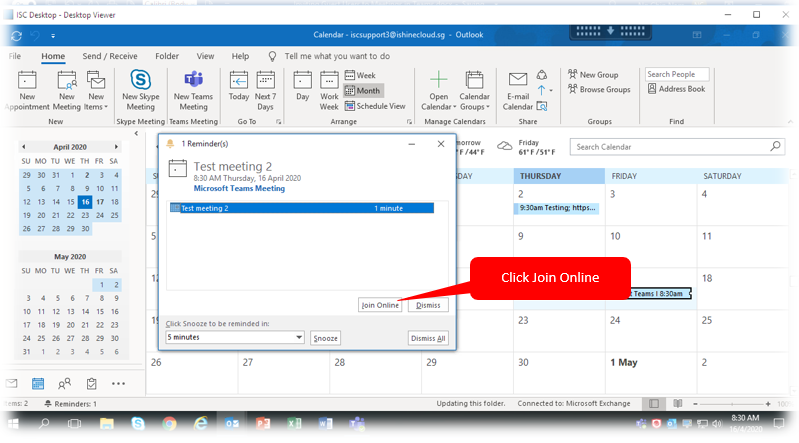799x443 pixels.
Task: Expand the Open Calendar dropdown
Action: (438, 91)
